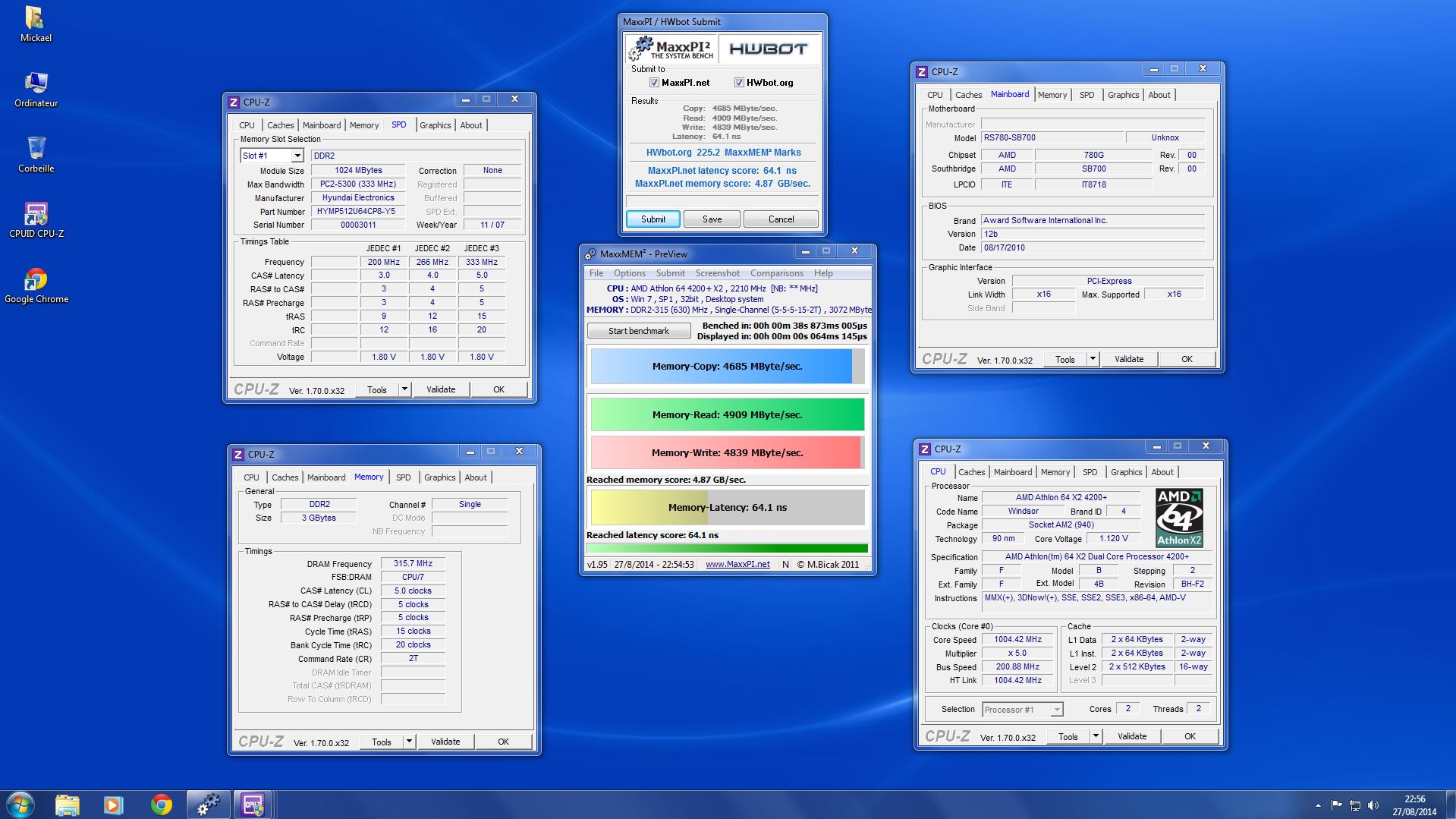
Task: Expand Tools dropdown arrow in Memory window
Action: [x=409, y=742]
